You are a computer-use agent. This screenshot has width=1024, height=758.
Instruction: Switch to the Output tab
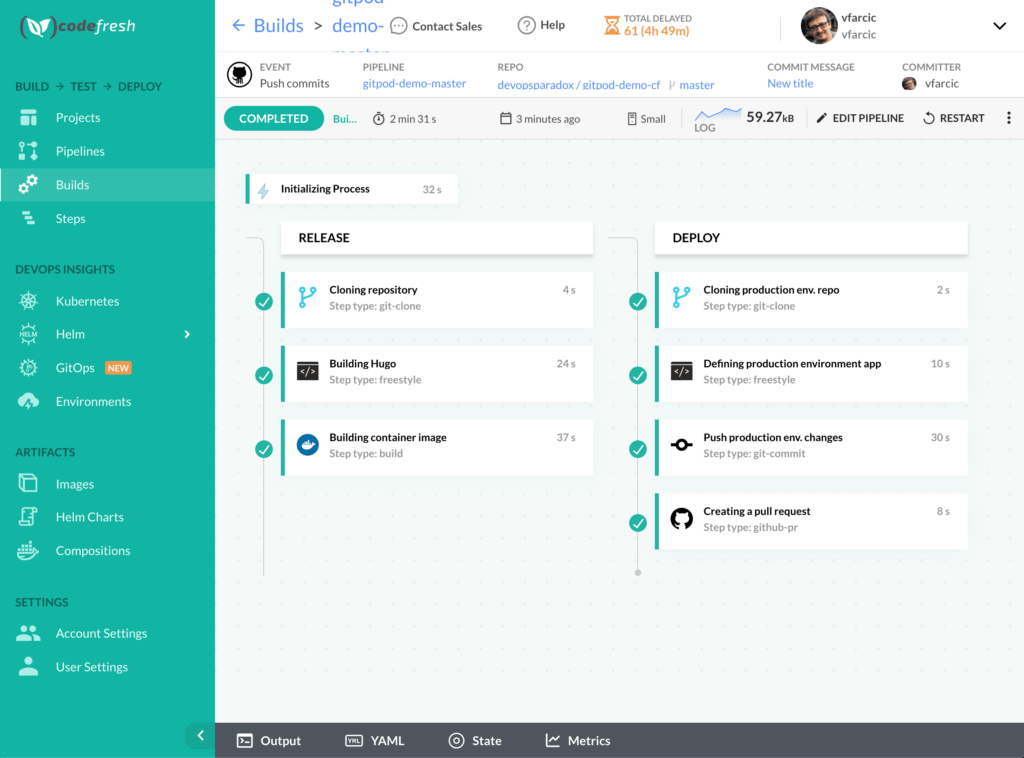pyautogui.click(x=269, y=740)
